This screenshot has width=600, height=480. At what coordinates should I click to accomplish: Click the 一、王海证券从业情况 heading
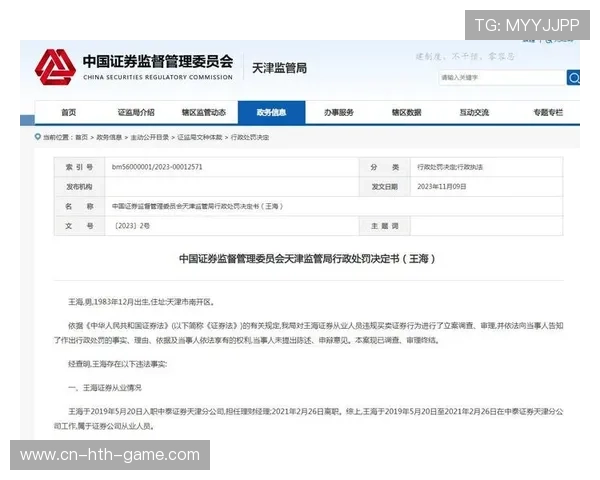[105, 388]
